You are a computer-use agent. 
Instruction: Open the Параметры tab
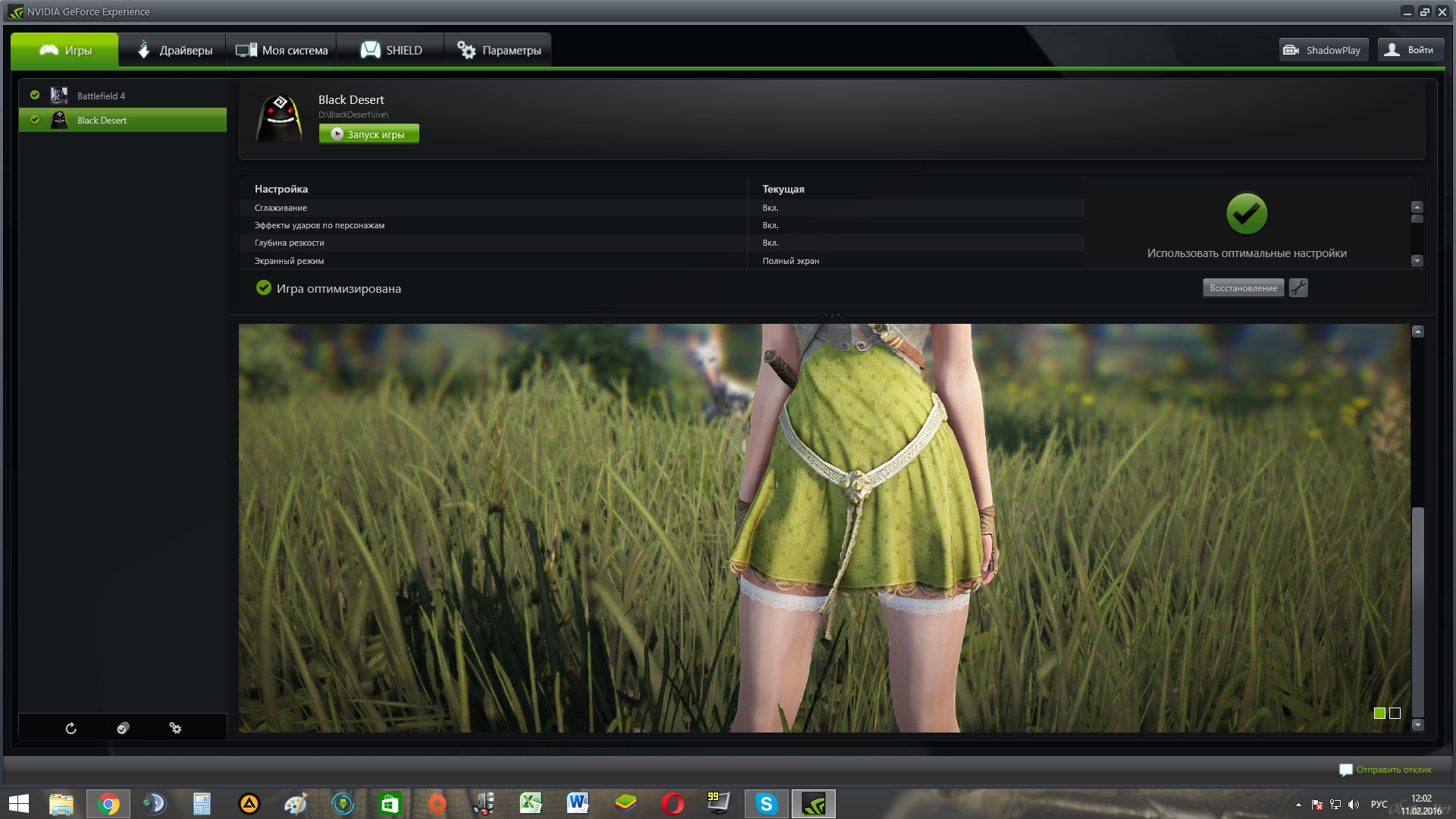click(498, 50)
